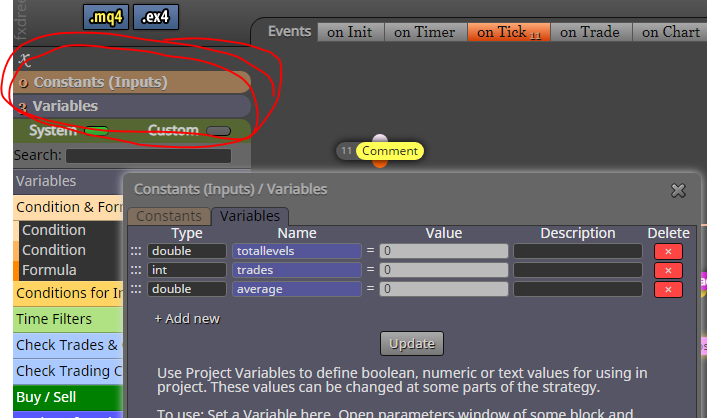This screenshot has width=707, height=418.
Task: Open the on Init event tab
Action: [350, 32]
